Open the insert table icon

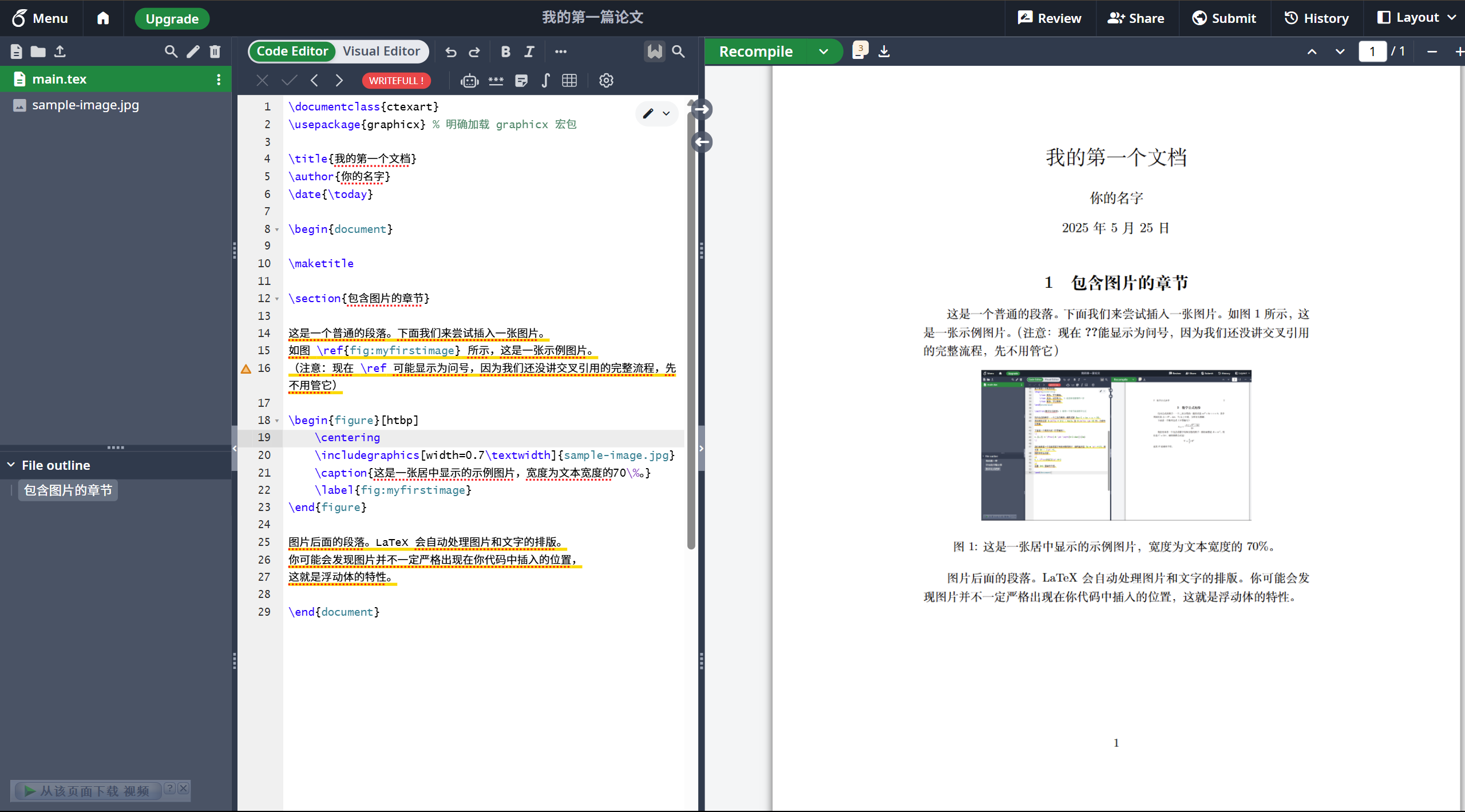coord(569,81)
